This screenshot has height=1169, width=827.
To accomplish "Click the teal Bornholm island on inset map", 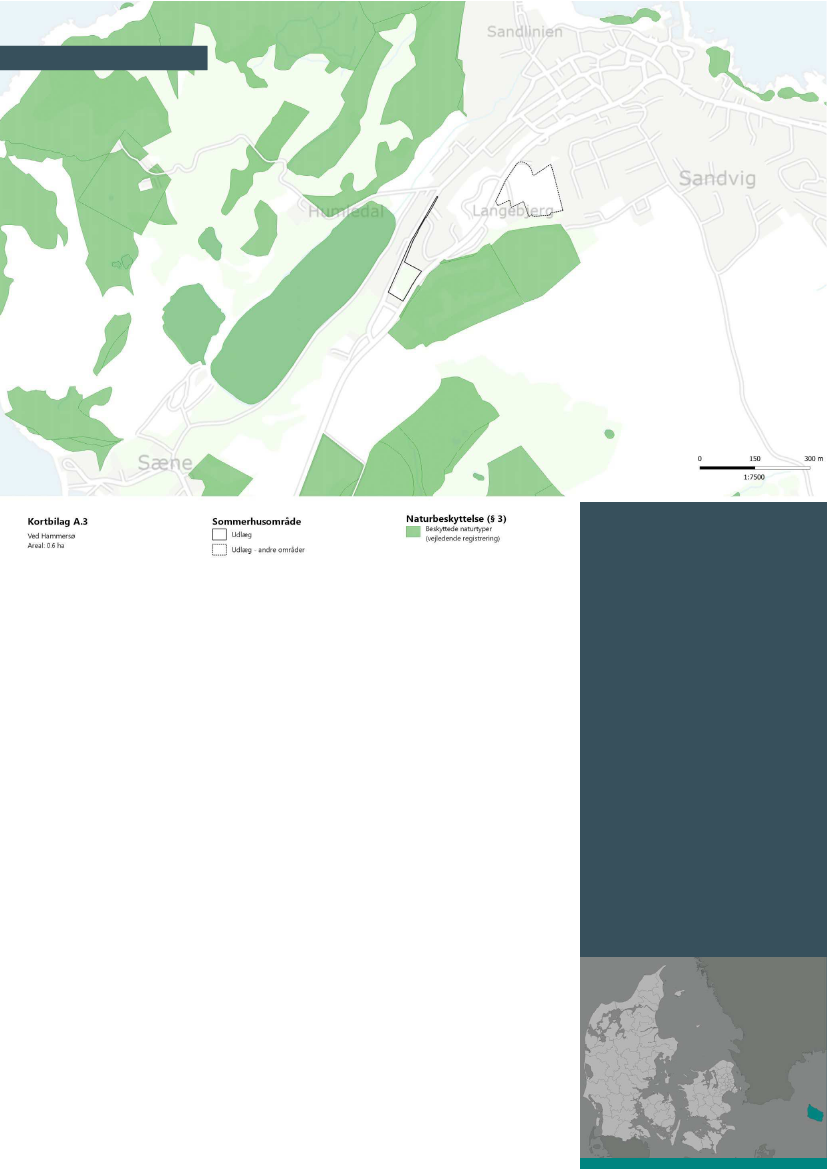I will [816, 1112].
